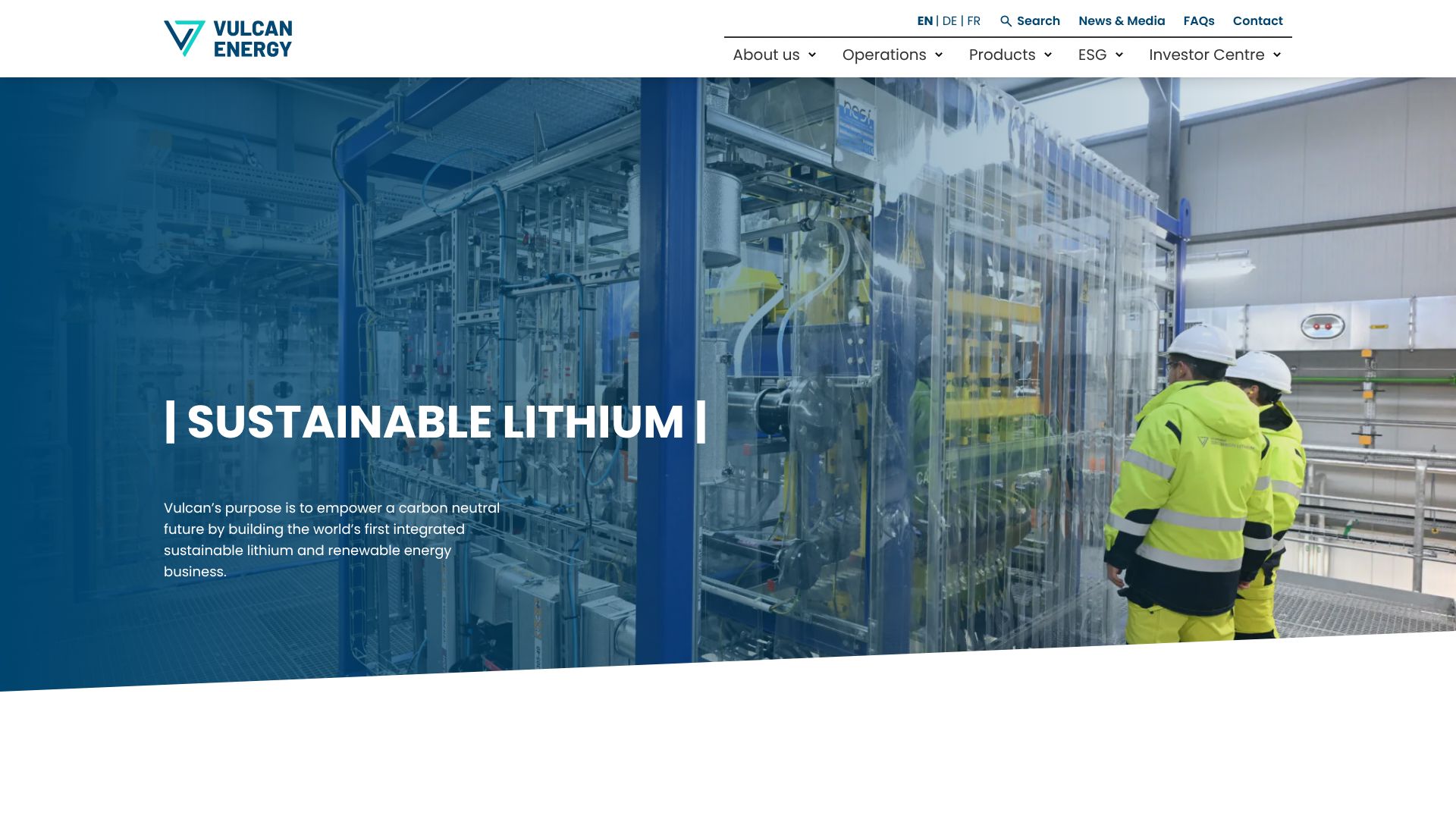Expand the Products dropdown chevron
The image size is (1456, 819).
pos(1048,55)
